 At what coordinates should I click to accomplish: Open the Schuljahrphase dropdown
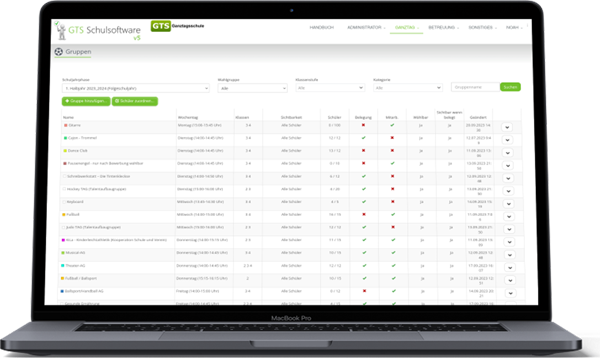(136, 88)
